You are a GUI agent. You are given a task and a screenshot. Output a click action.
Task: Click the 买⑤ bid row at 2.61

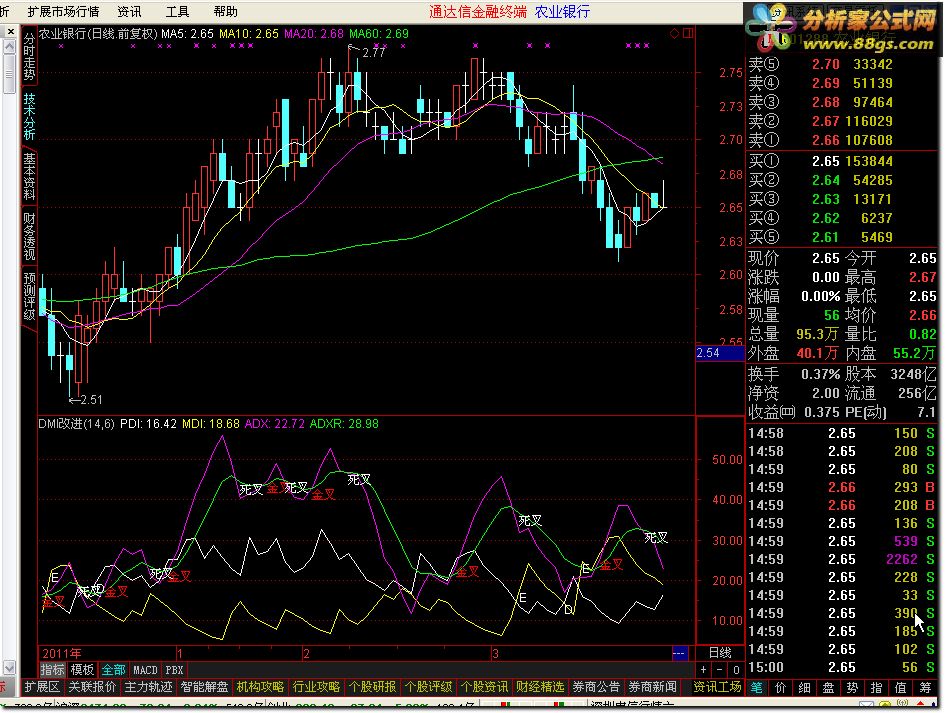[x=842, y=237]
